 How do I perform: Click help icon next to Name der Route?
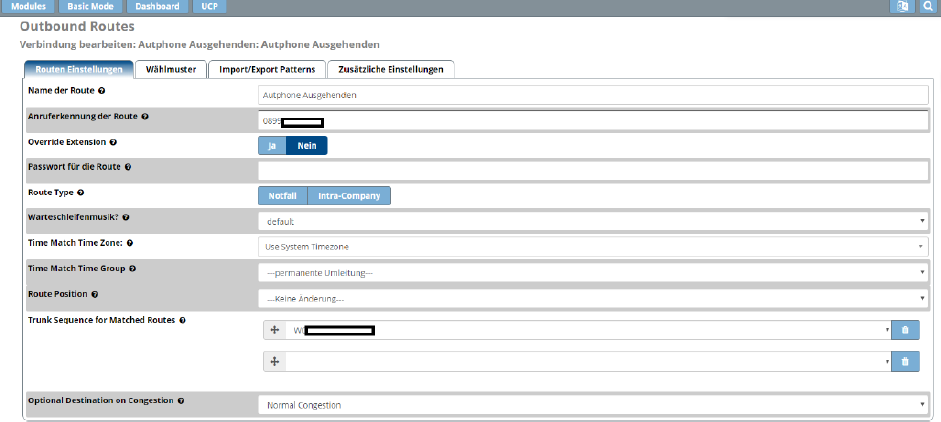(x=102, y=91)
